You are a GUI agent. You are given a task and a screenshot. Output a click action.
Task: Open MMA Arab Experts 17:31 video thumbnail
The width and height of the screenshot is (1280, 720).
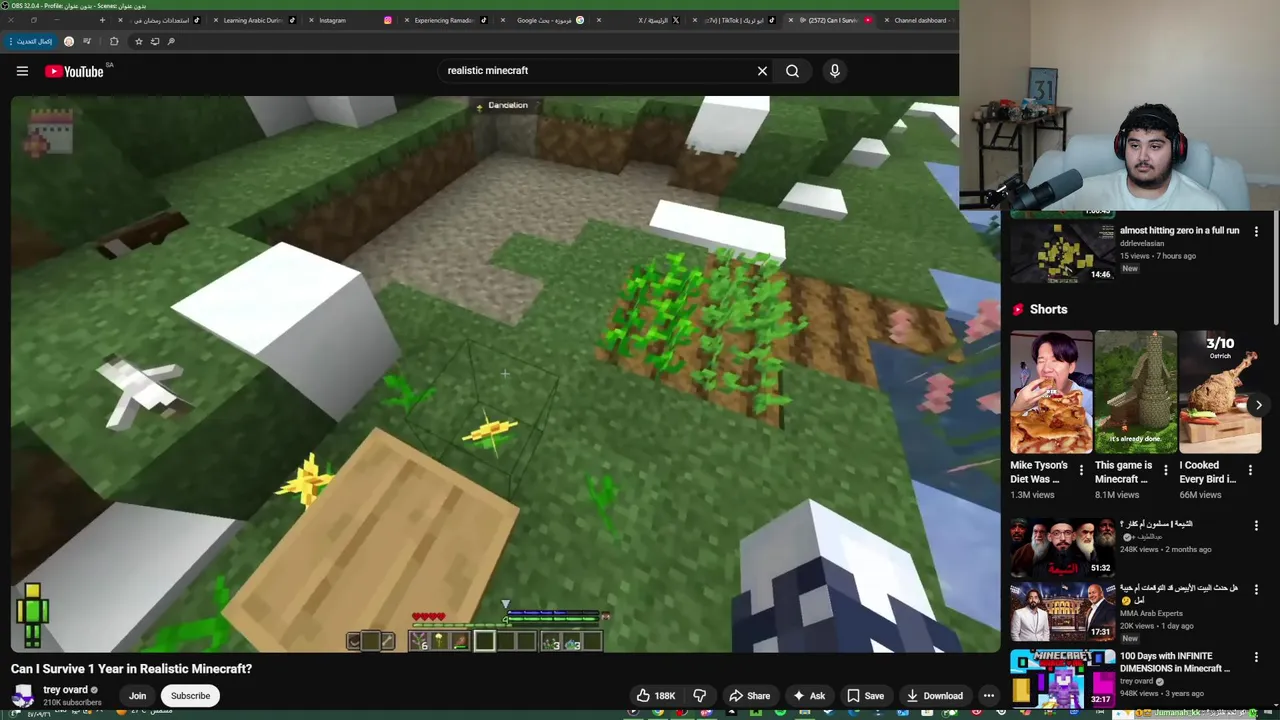pyautogui.click(x=1062, y=612)
